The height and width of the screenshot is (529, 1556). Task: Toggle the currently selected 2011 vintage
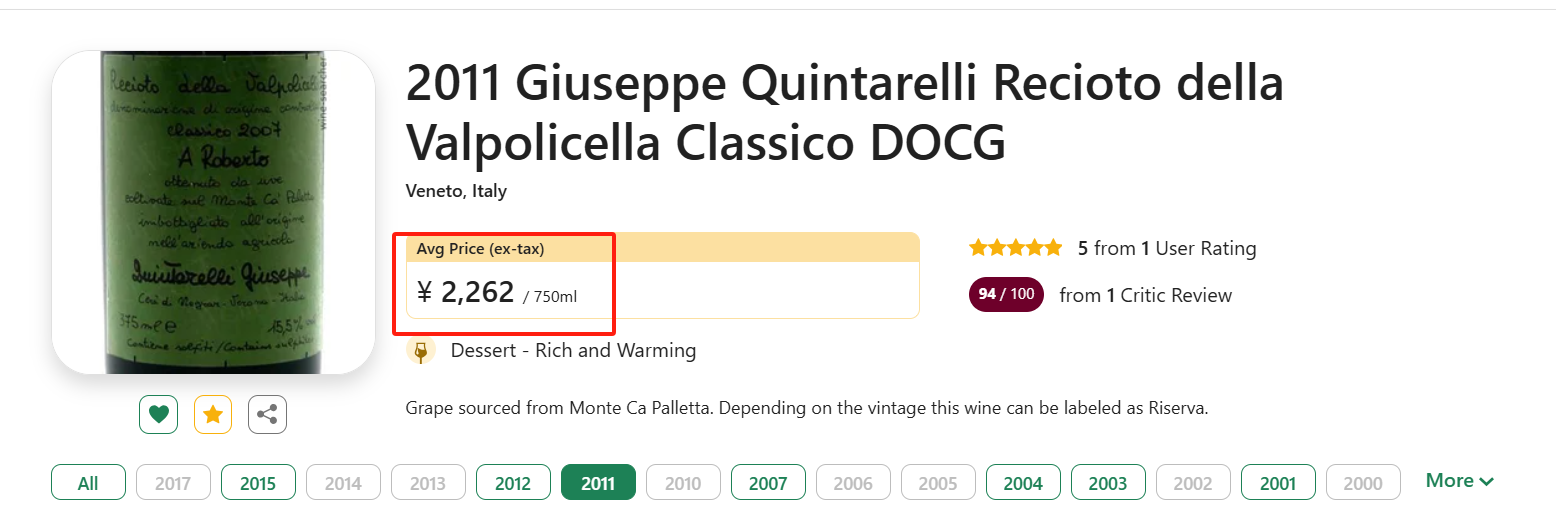click(x=598, y=483)
